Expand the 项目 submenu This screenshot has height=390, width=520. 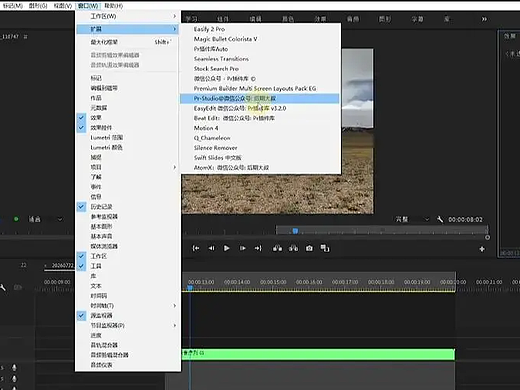tap(128, 167)
